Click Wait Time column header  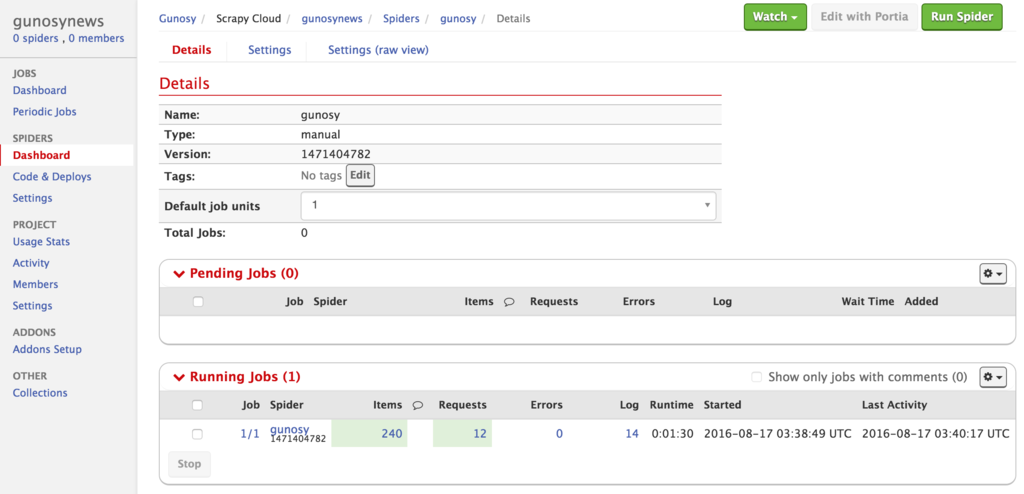(x=868, y=302)
